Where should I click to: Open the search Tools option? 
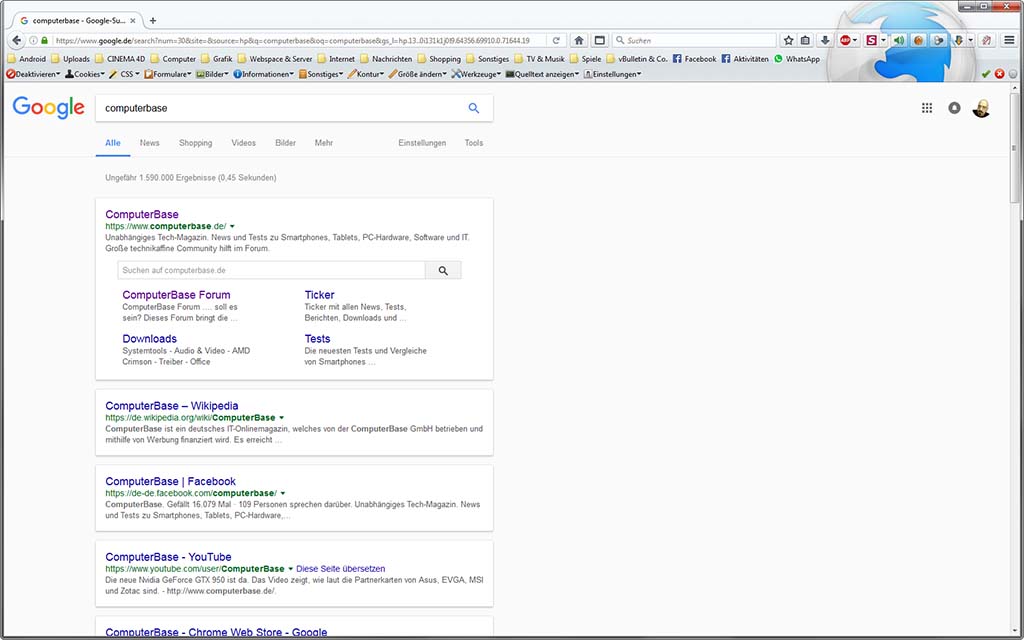474,143
